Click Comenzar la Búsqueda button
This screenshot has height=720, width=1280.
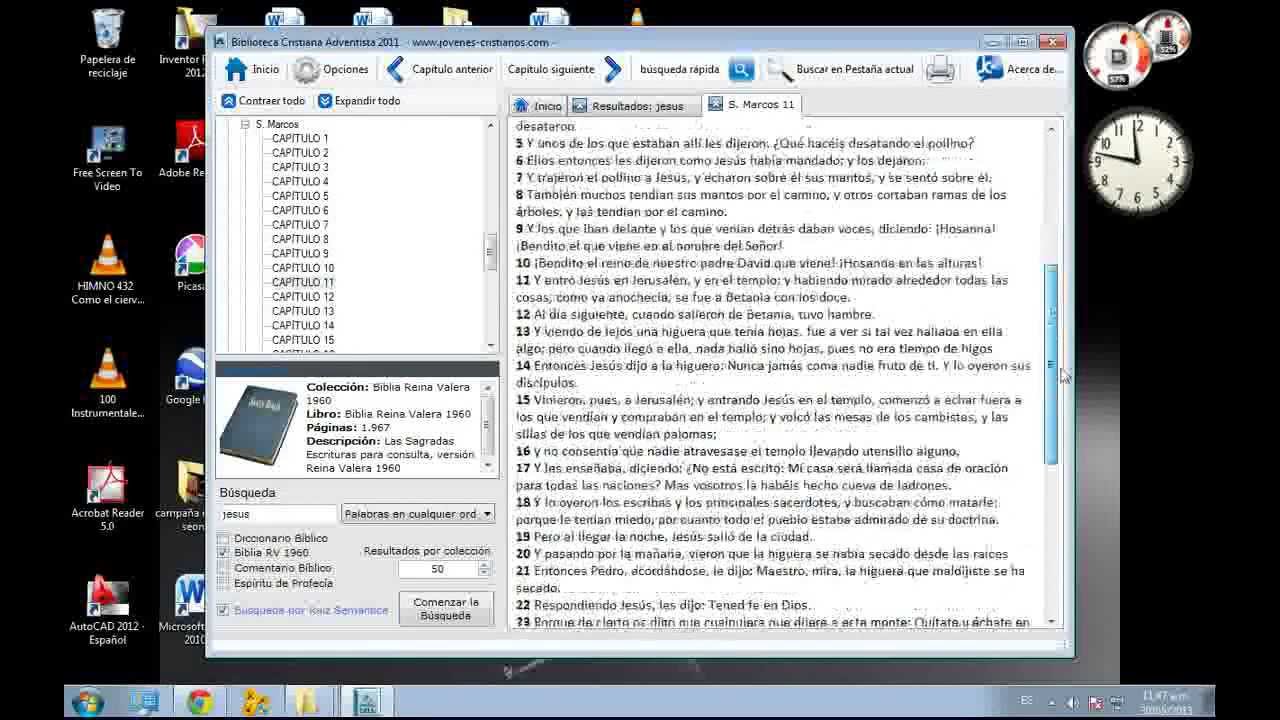coord(446,609)
